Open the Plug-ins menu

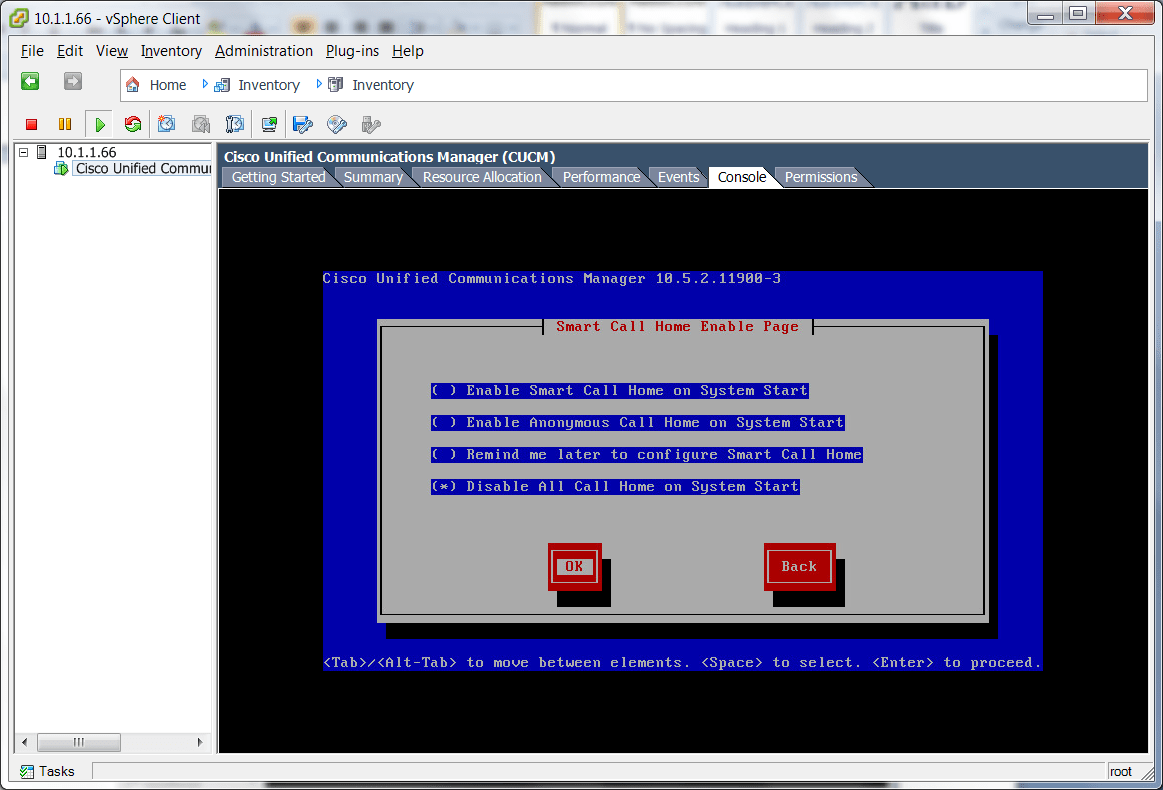click(x=352, y=51)
